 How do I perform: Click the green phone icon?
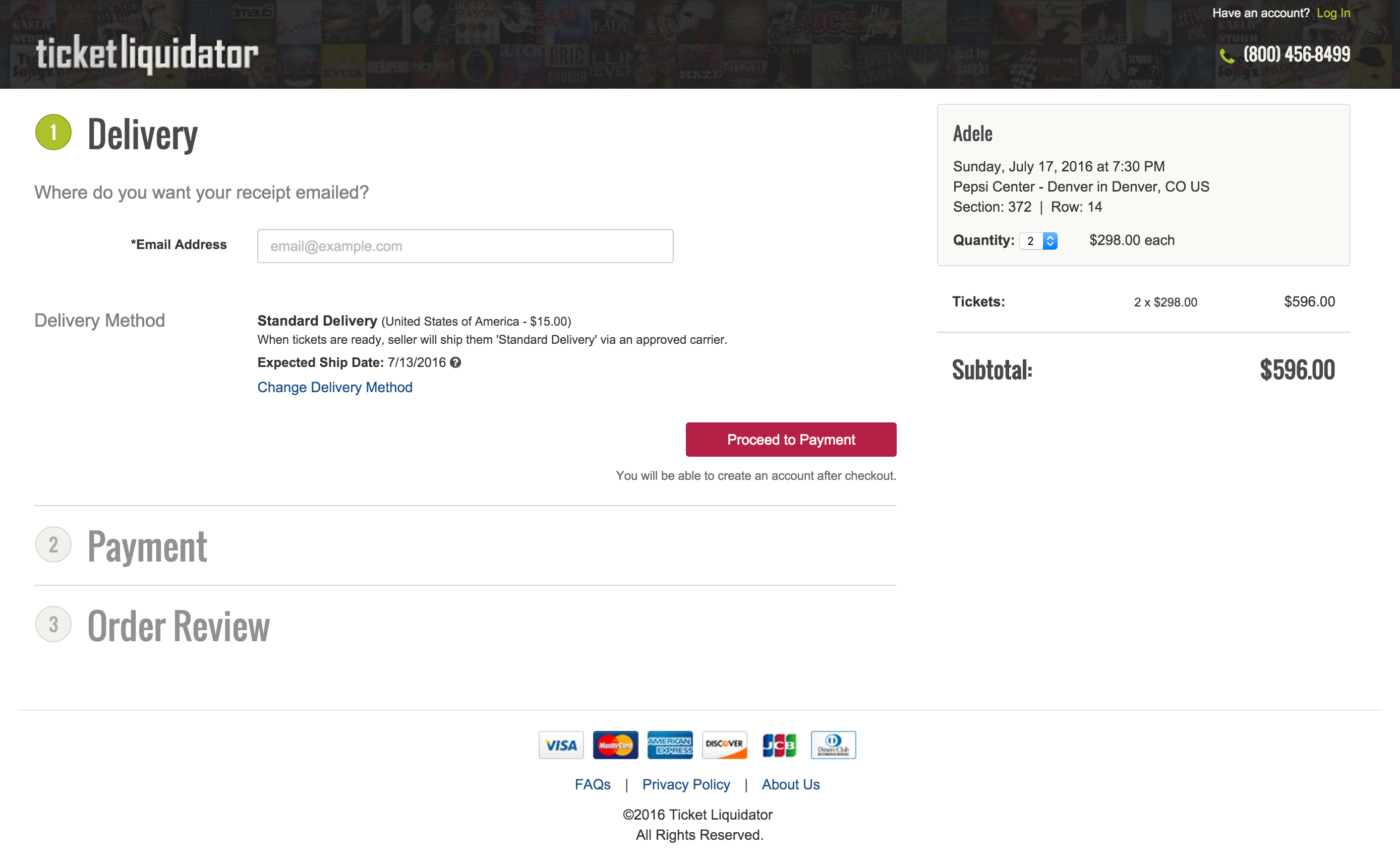coord(1227,55)
